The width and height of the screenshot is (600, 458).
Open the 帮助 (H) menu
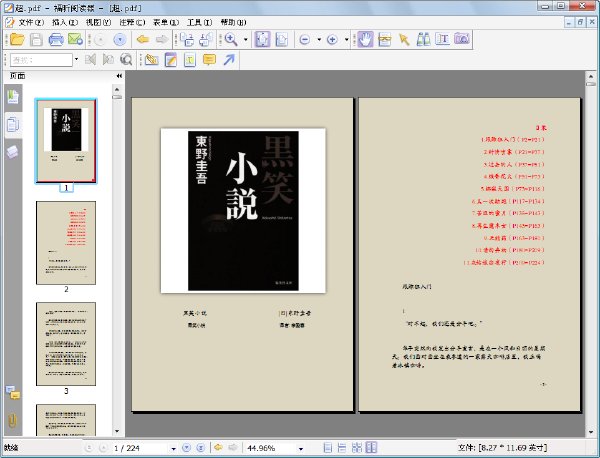(x=233, y=23)
